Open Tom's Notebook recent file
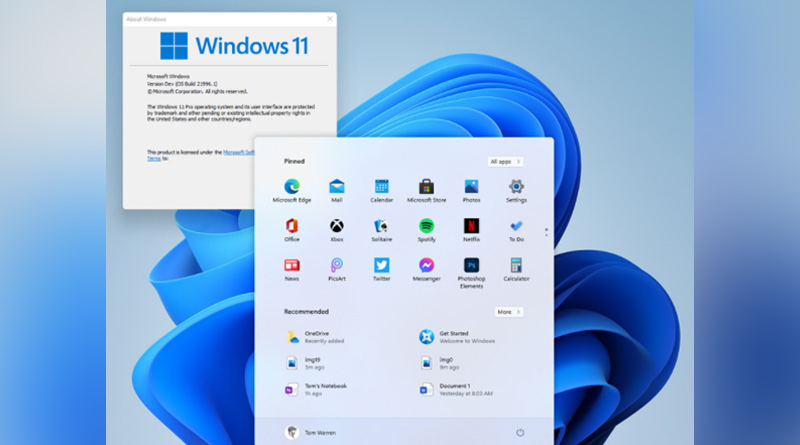Image resolution: width=800 pixels, height=445 pixels. [x=316, y=389]
